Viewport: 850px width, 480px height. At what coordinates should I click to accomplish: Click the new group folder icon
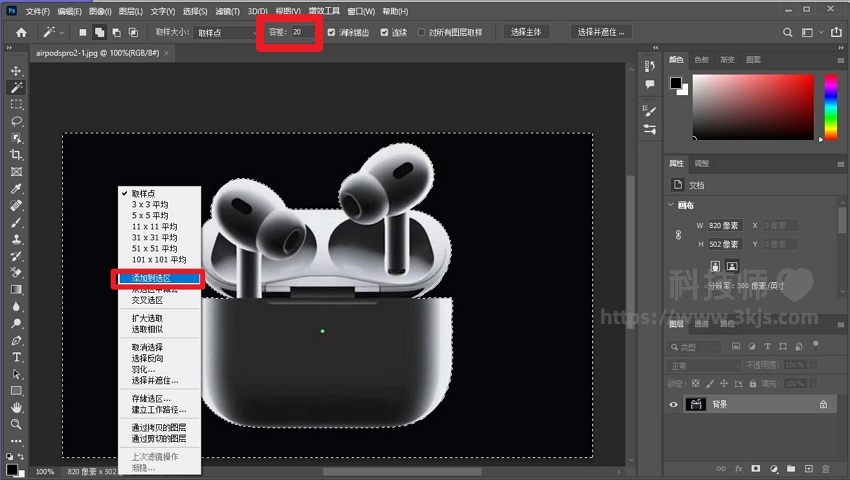(791, 469)
